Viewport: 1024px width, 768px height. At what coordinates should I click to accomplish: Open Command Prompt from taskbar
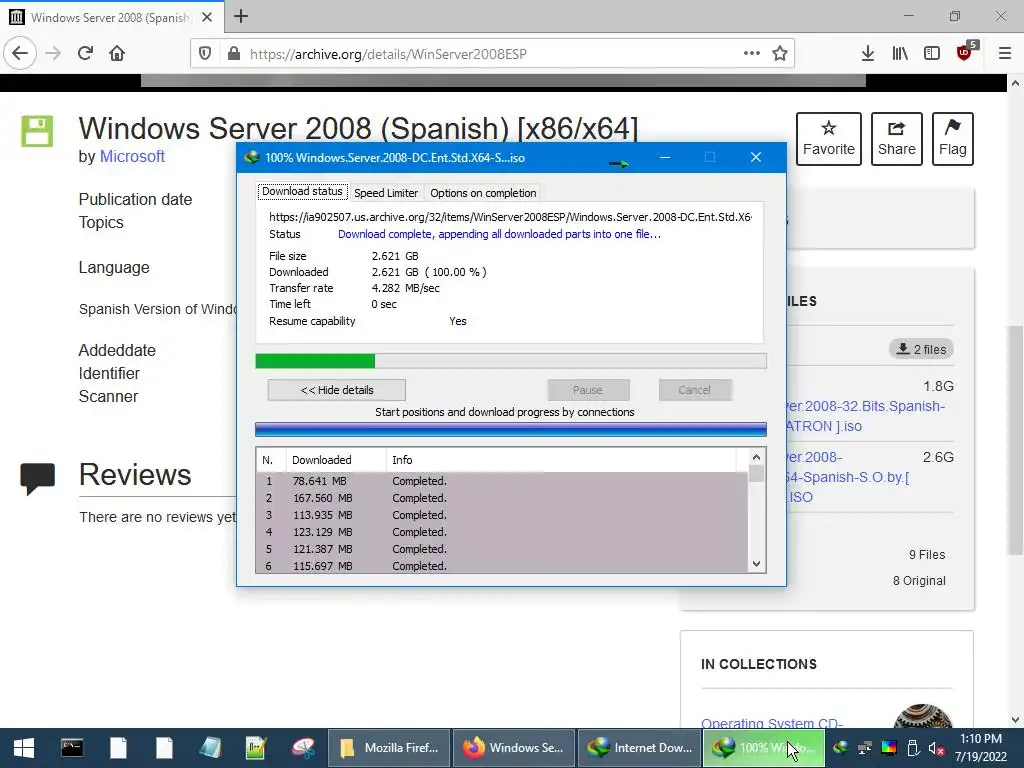coord(72,748)
